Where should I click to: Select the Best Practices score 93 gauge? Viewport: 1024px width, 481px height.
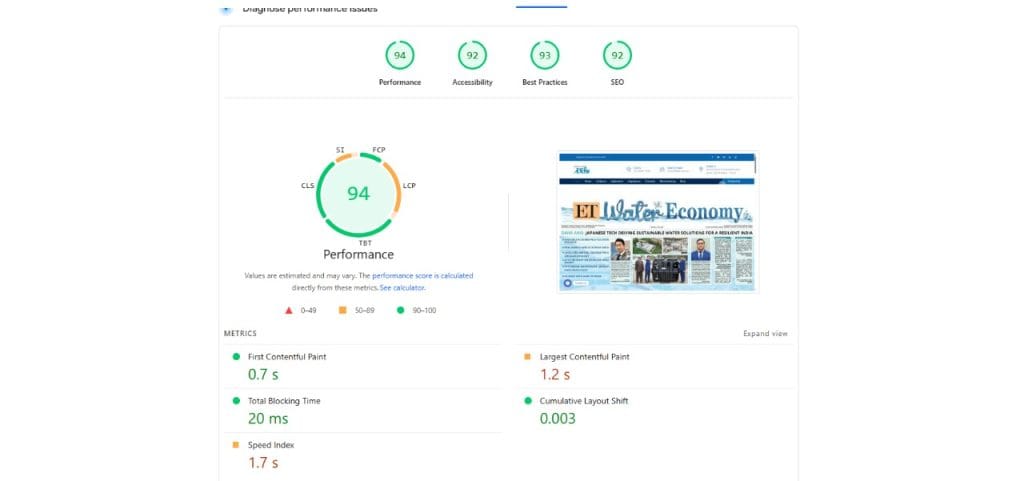point(545,56)
